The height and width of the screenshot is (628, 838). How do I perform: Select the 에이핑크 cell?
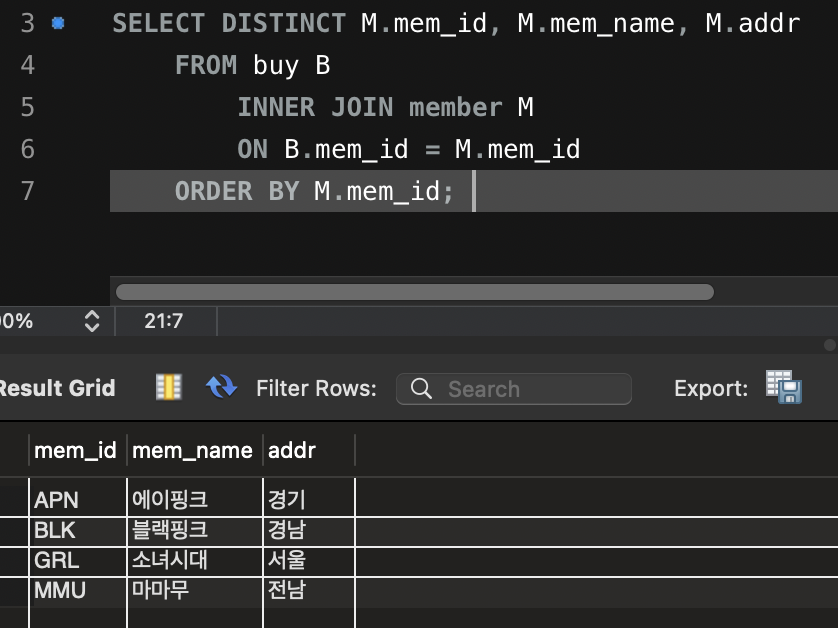coord(195,500)
